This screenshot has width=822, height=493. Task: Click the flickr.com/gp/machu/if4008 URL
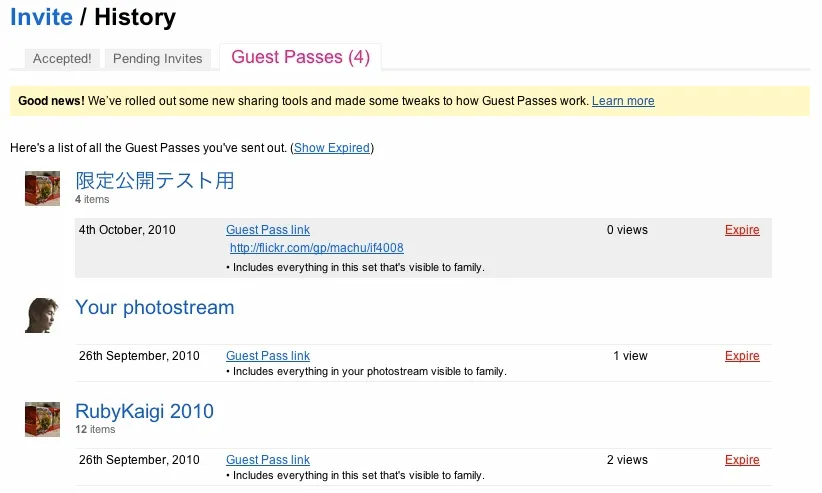(316, 248)
